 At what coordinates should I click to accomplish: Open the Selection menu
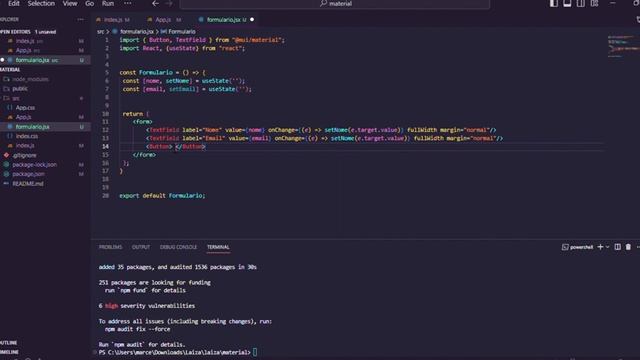(41, 4)
